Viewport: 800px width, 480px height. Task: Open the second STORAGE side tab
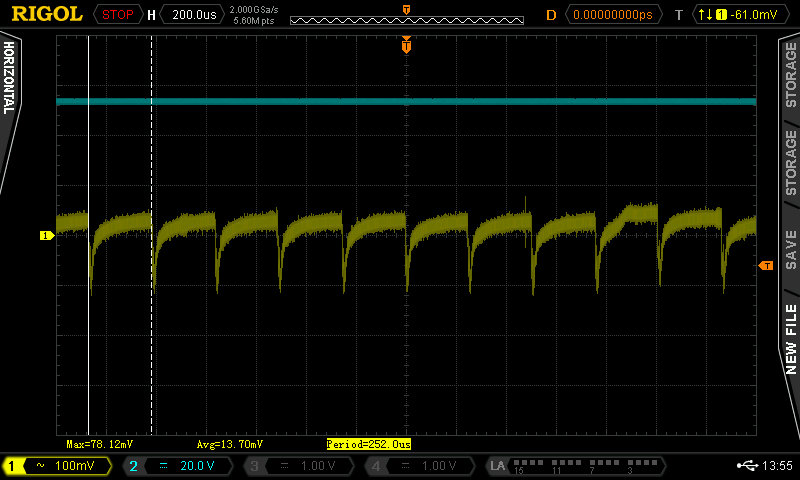click(x=790, y=162)
